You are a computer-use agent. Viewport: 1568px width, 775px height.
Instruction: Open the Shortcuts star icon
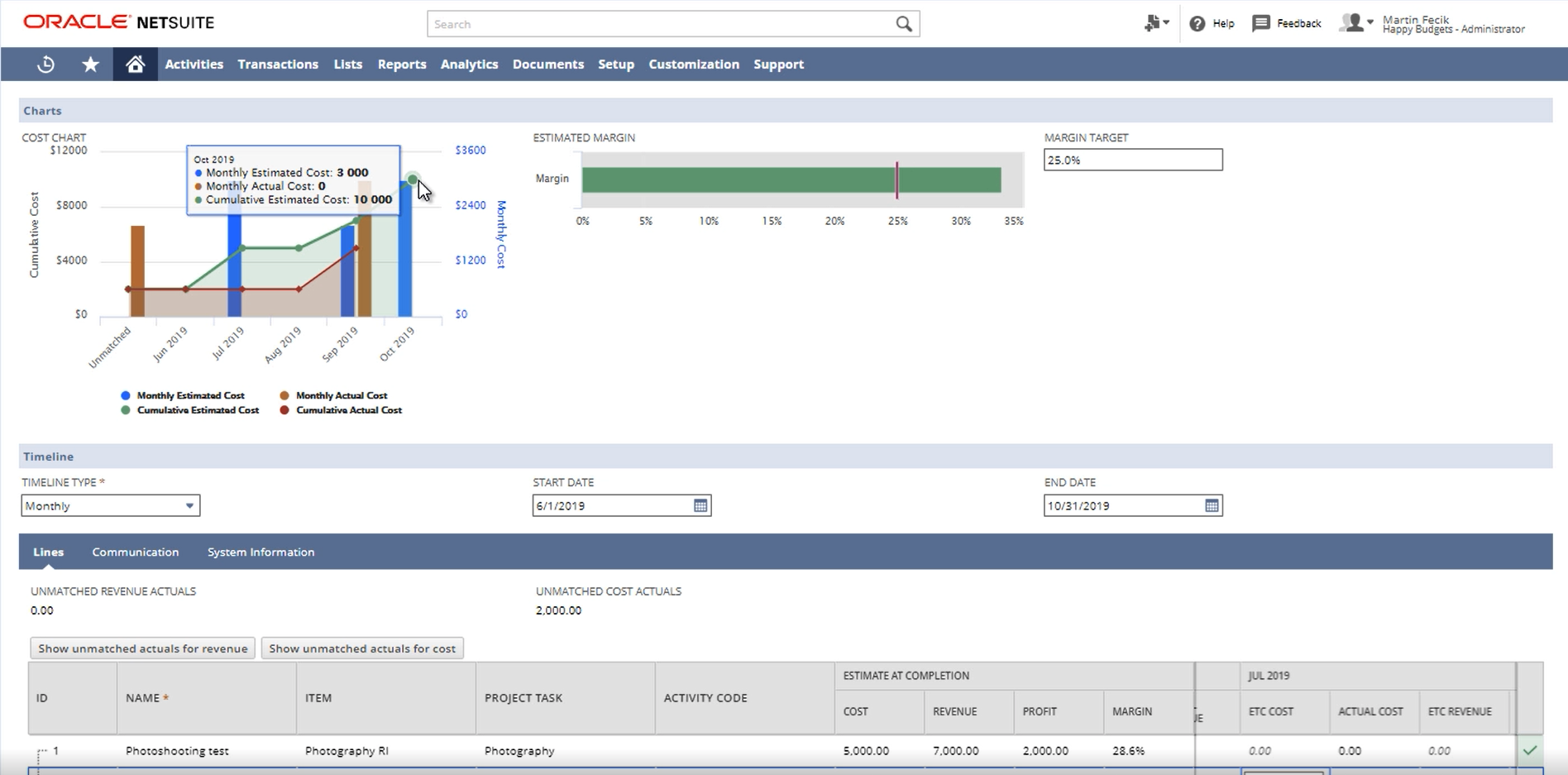(x=90, y=65)
